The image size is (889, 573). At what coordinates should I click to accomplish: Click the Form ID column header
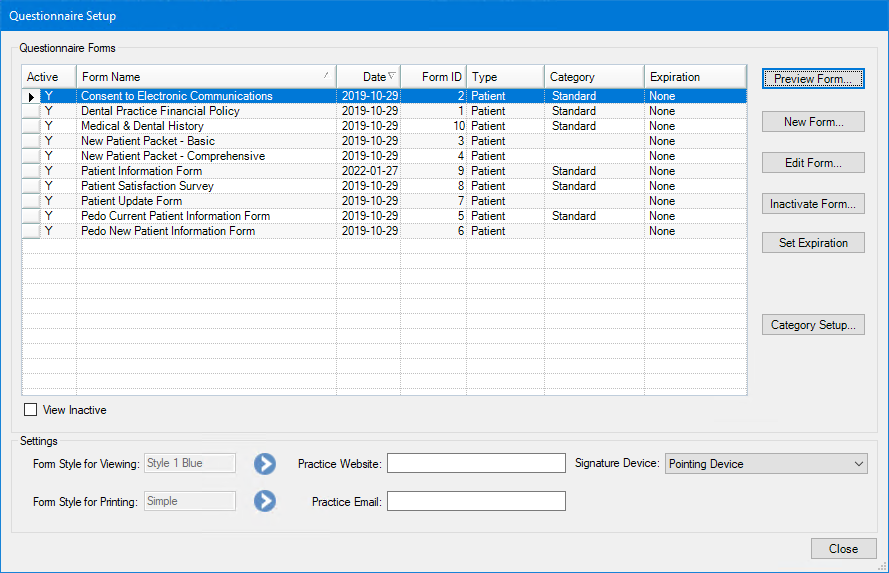point(433,77)
